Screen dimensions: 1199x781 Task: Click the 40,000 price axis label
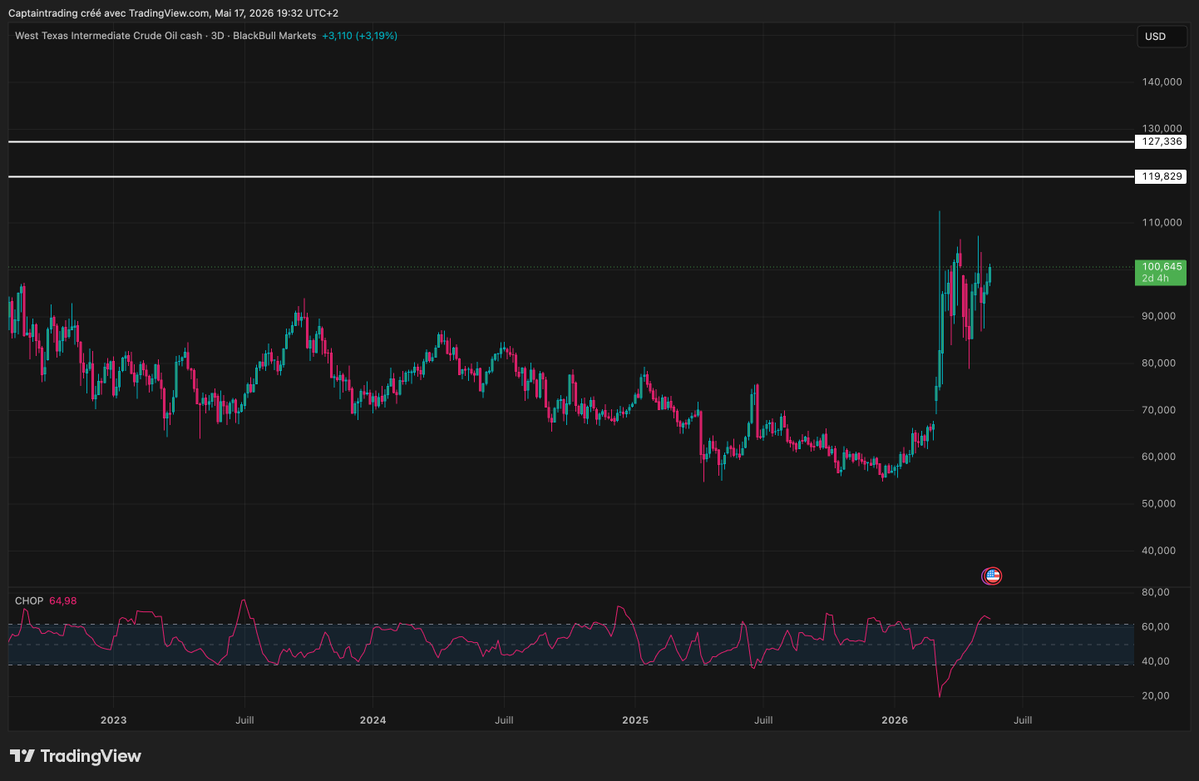[1158, 551]
